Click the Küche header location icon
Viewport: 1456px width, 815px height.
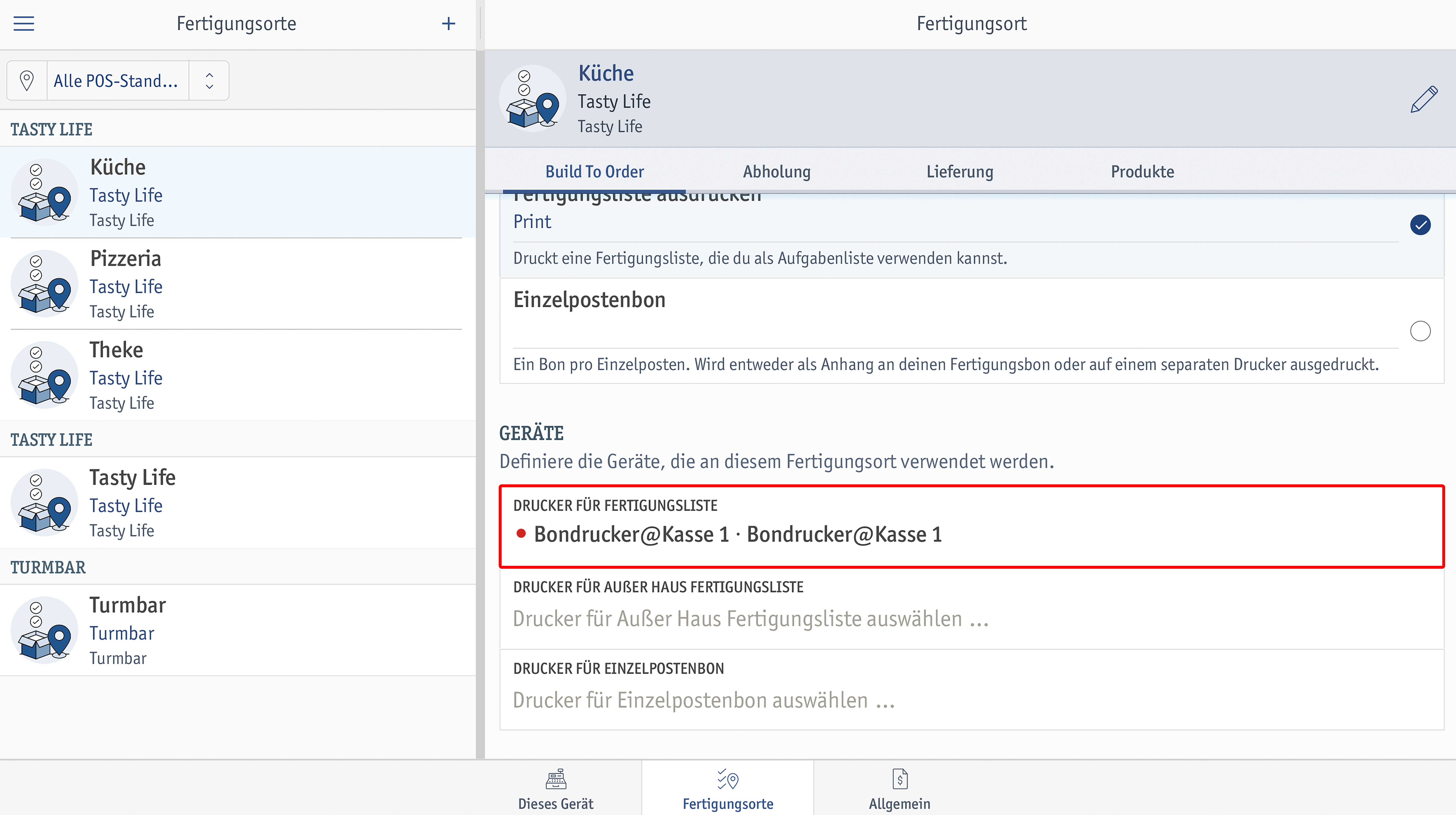click(532, 98)
